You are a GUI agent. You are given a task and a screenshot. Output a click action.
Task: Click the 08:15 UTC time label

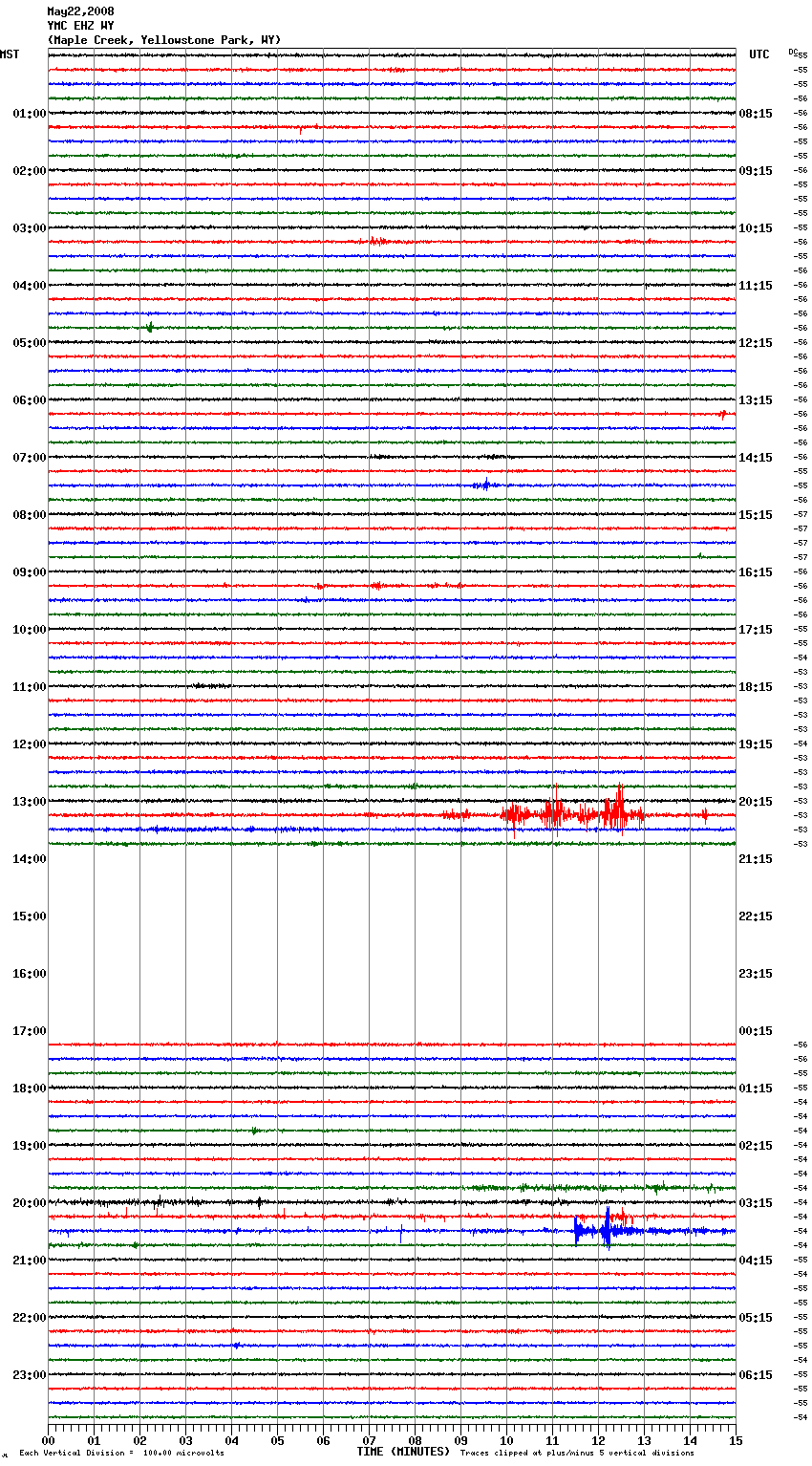click(756, 114)
